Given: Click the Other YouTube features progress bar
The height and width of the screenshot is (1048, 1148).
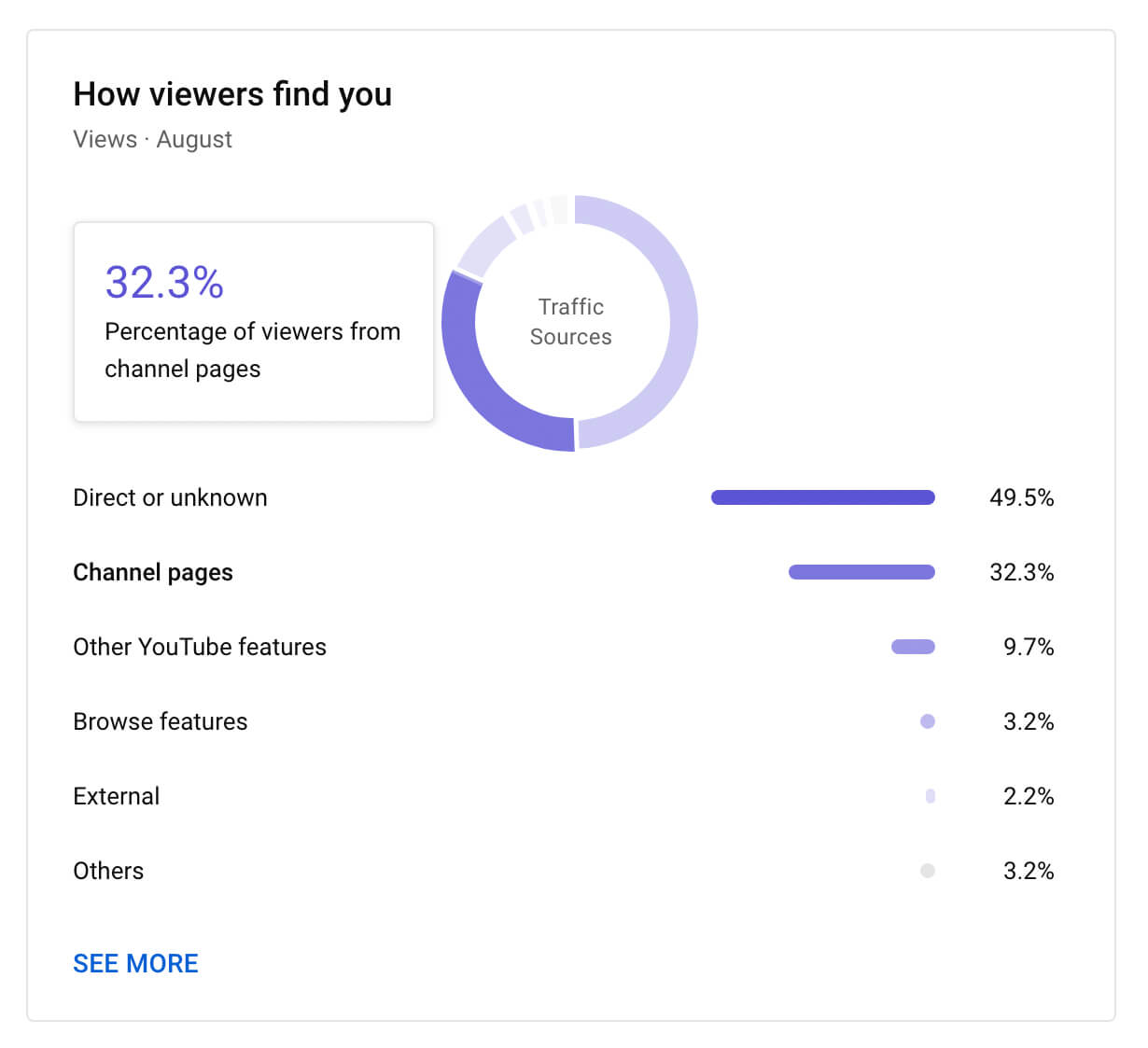Looking at the screenshot, I should 913,647.
